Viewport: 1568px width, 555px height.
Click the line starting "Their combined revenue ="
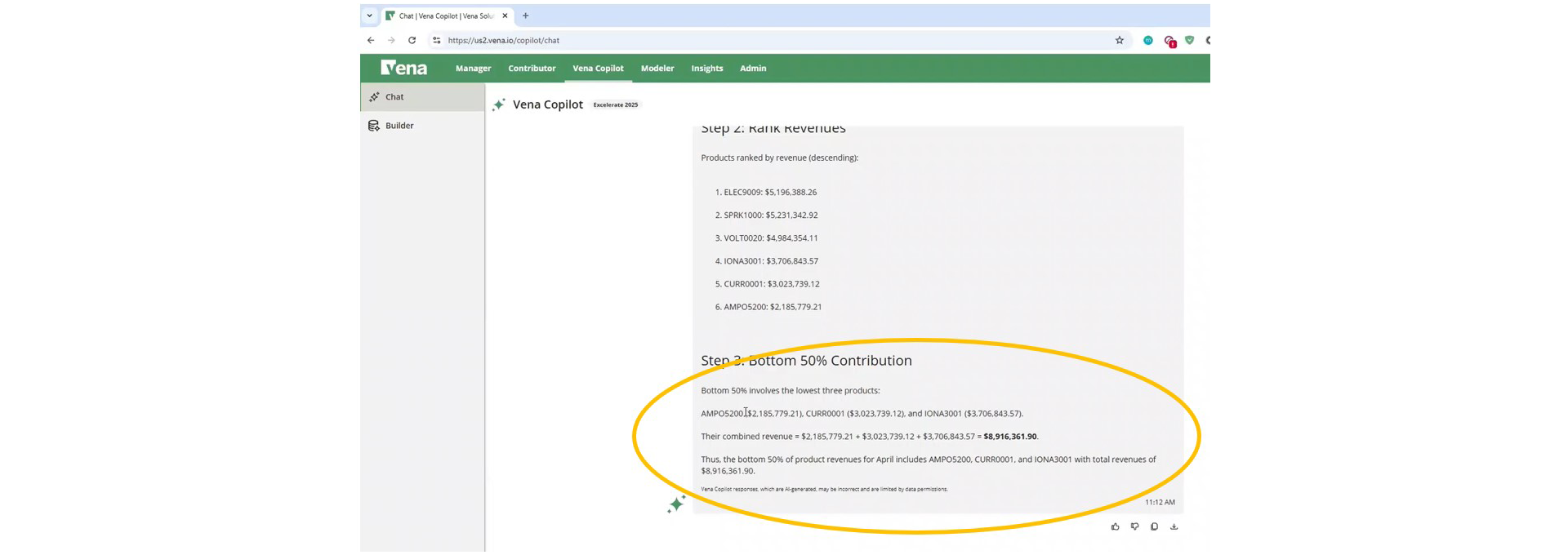click(x=870, y=437)
